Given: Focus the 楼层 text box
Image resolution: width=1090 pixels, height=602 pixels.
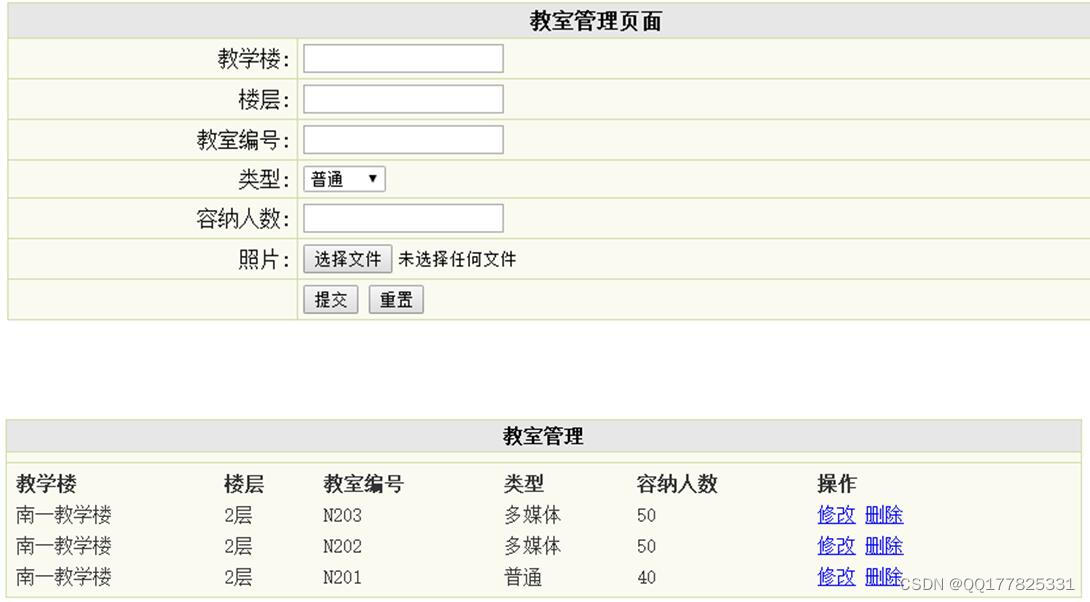Looking at the screenshot, I should click(x=403, y=99).
